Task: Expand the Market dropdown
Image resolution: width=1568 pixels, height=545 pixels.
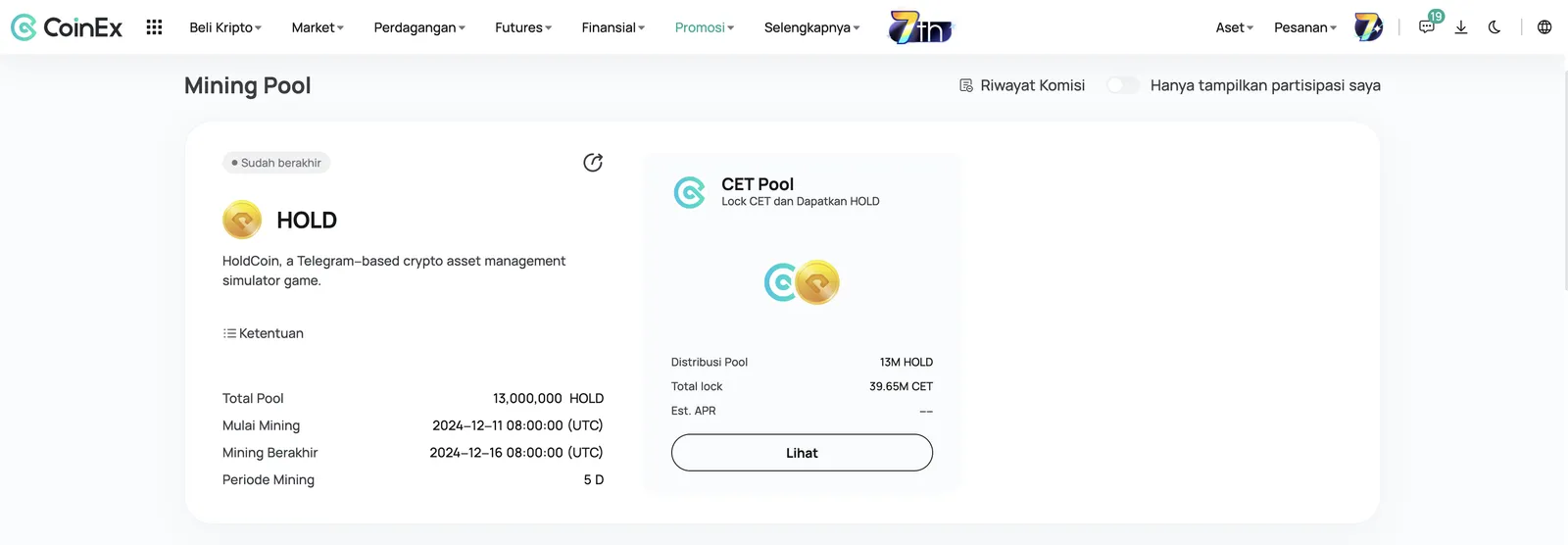Action: [x=318, y=27]
